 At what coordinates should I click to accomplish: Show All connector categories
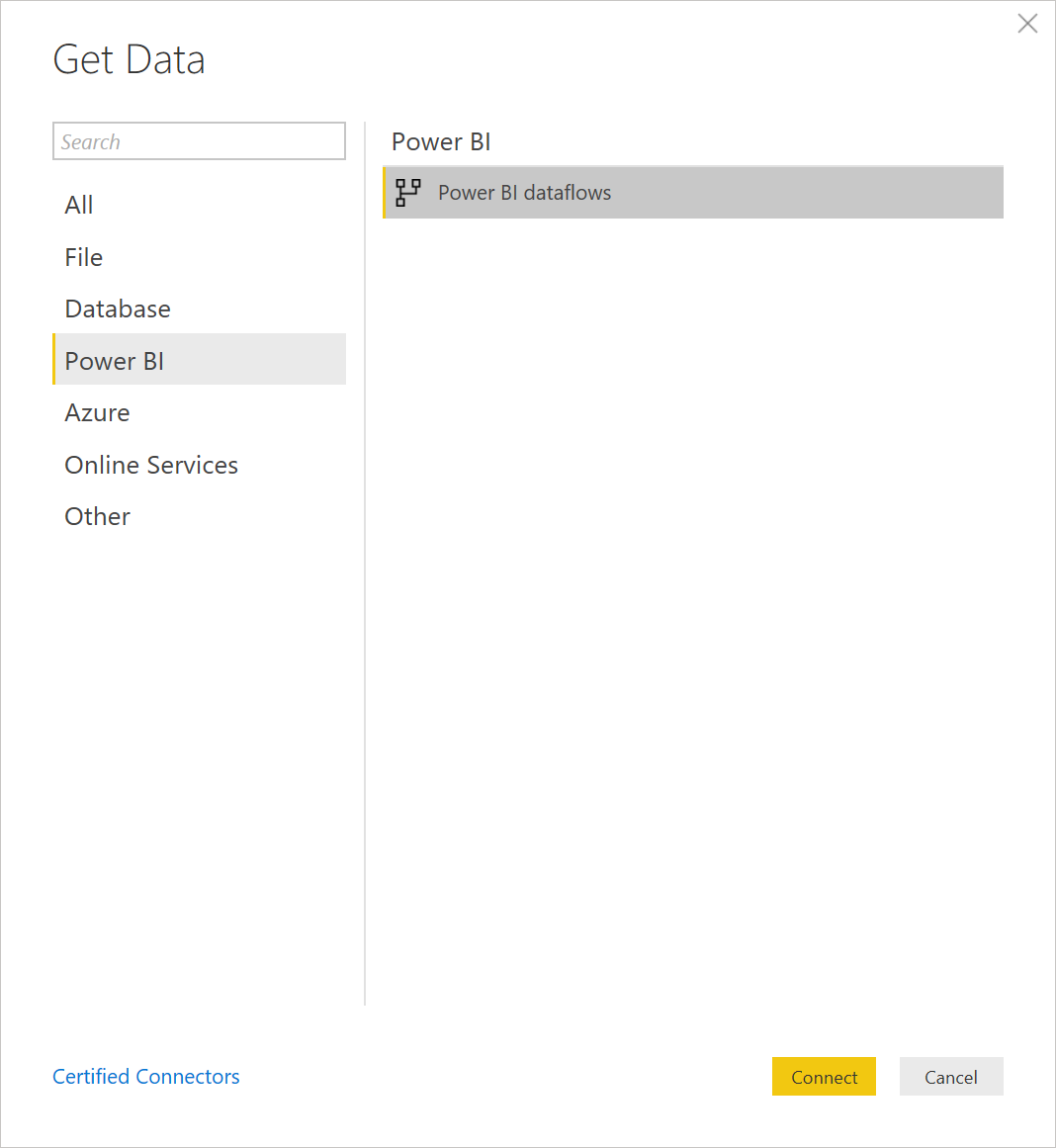(x=78, y=205)
